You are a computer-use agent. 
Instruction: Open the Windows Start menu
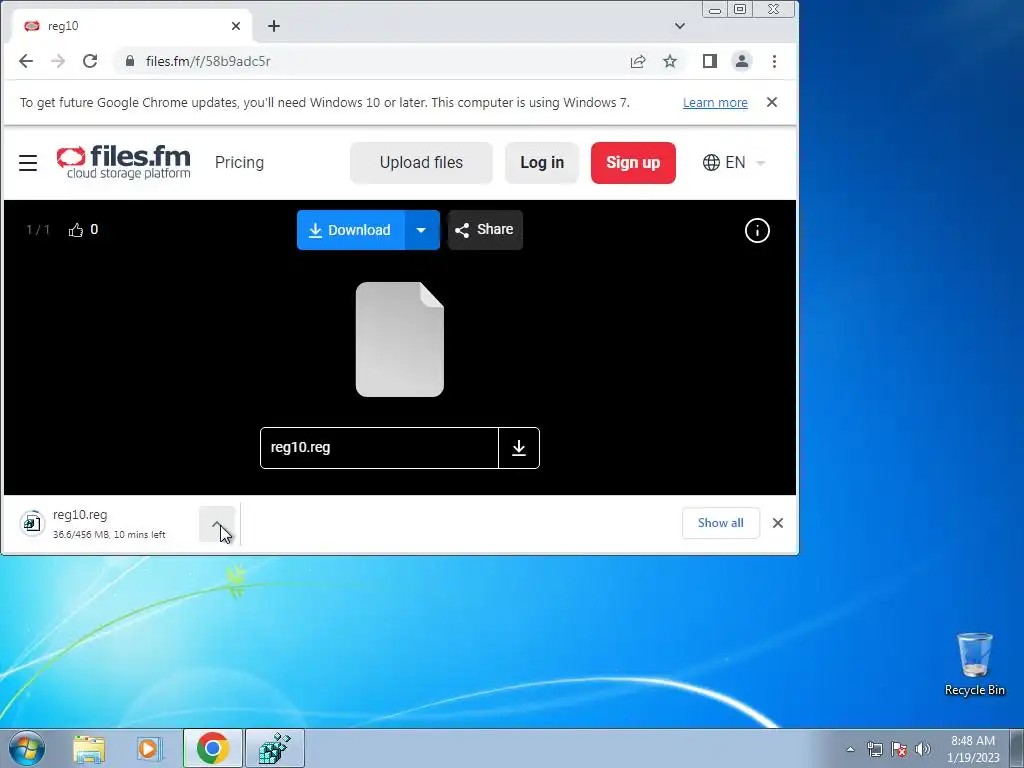click(27, 748)
